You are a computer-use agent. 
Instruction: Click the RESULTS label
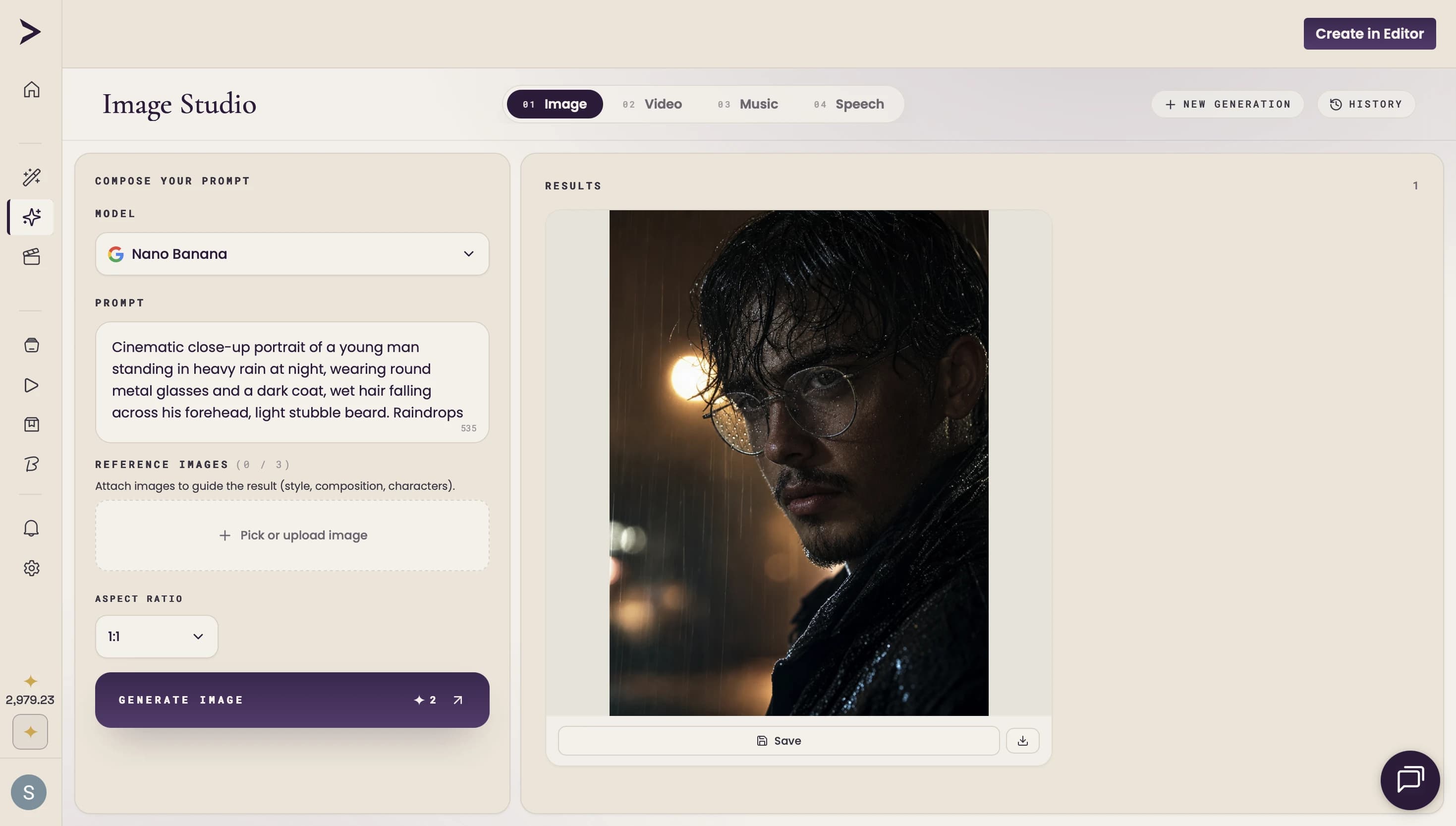573,185
